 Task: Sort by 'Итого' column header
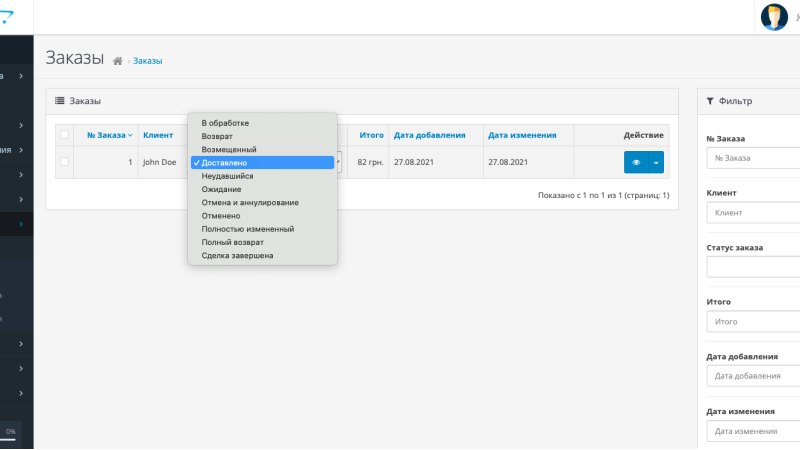point(371,135)
